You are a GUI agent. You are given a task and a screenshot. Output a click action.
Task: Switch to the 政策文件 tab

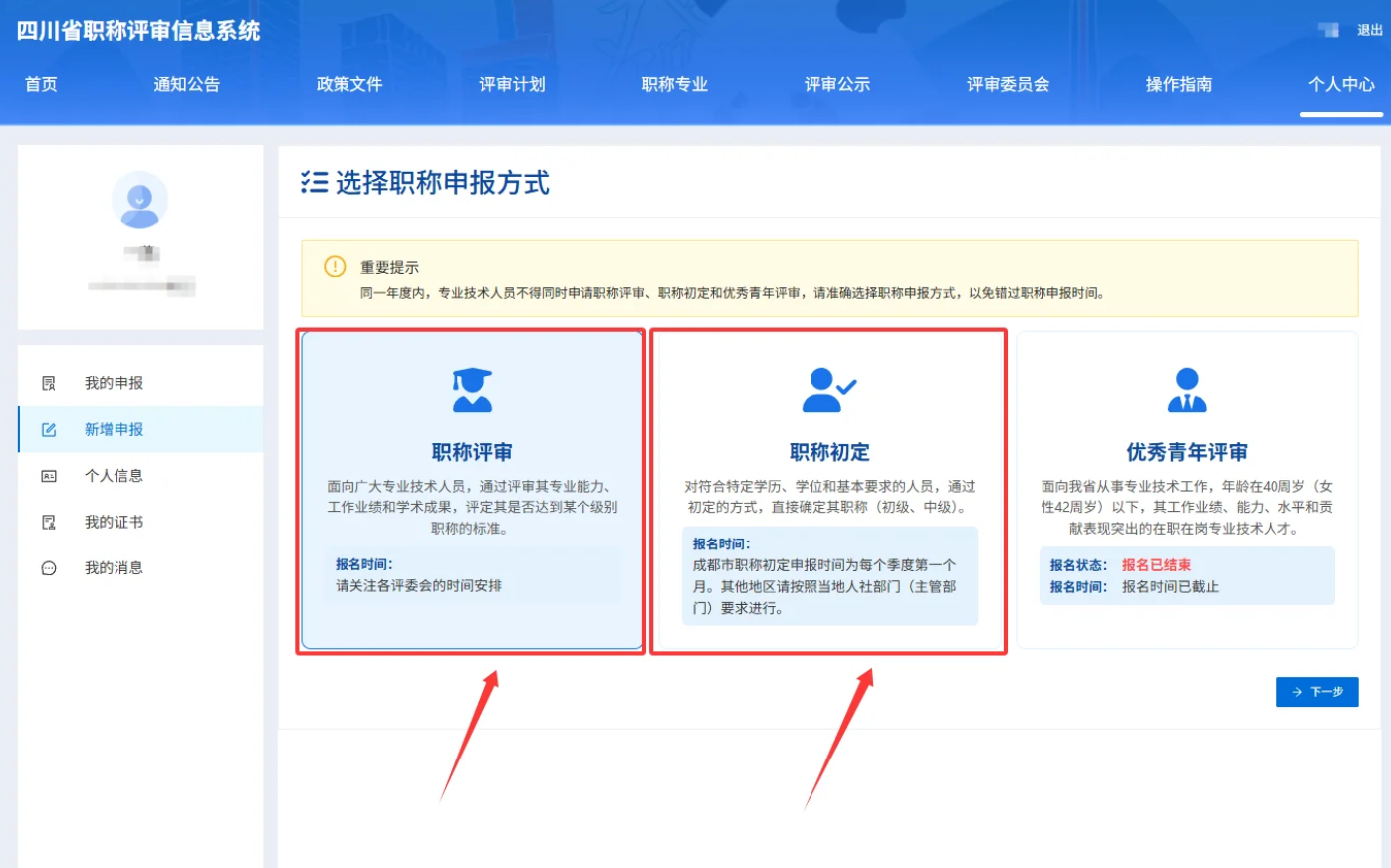(348, 85)
